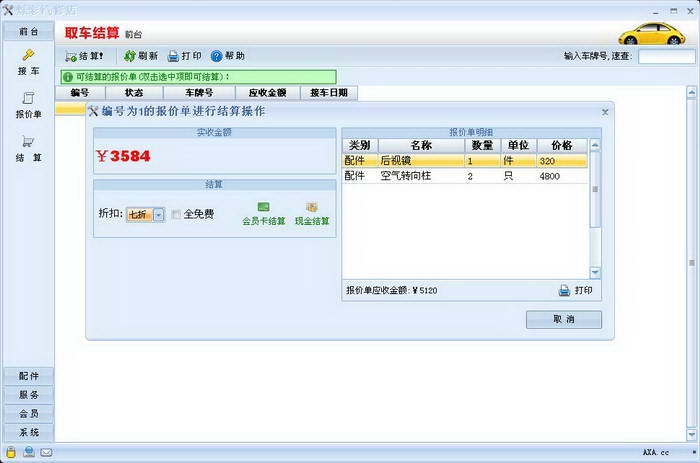The width and height of the screenshot is (700, 463).
Task: Switch to the 服务 sidebar section
Action: 29,395
